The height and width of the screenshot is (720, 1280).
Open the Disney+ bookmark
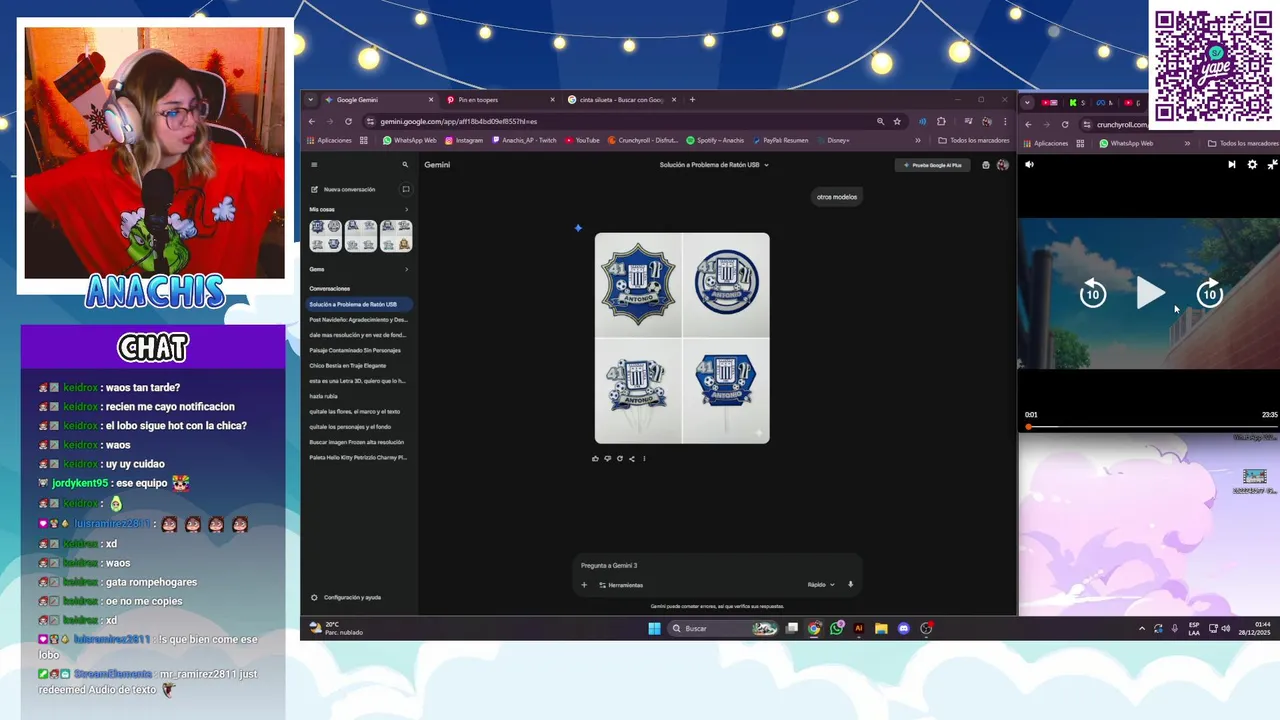[833, 140]
